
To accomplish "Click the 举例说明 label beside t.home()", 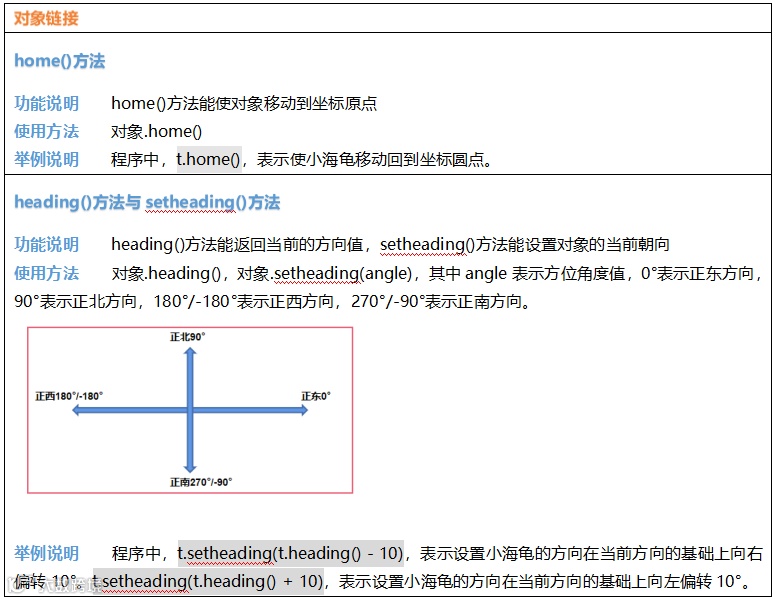I will 47,159.
